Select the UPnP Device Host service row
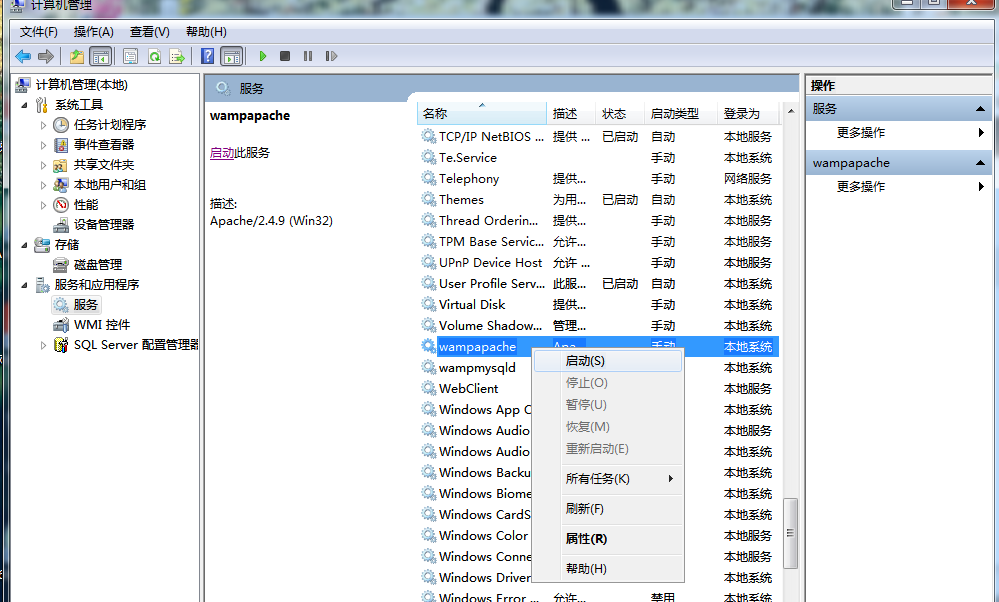The height and width of the screenshot is (602, 999). [599, 262]
